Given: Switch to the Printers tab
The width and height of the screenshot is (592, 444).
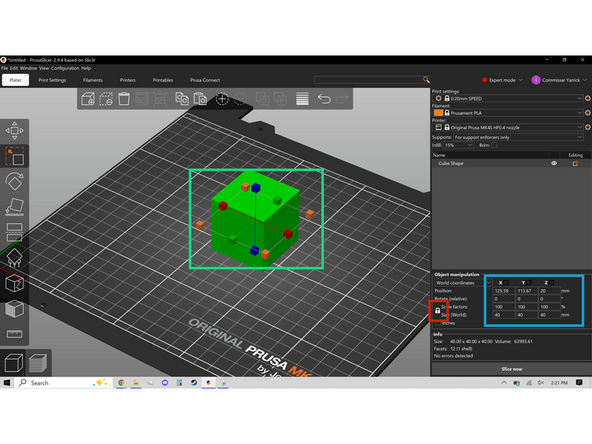Looking at the screenshot, I should coord(128,80).
